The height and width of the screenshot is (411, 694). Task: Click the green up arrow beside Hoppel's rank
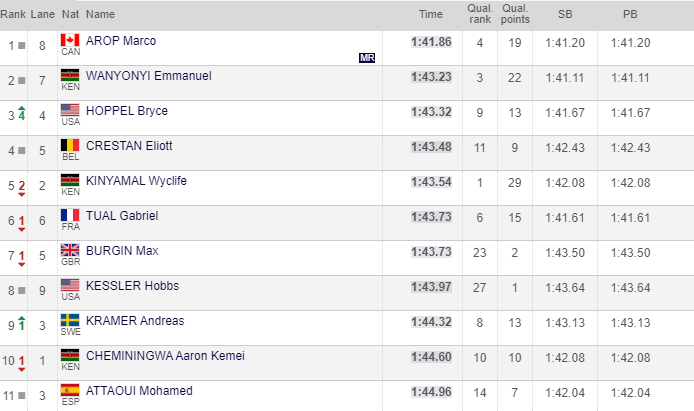pos(21,115)
